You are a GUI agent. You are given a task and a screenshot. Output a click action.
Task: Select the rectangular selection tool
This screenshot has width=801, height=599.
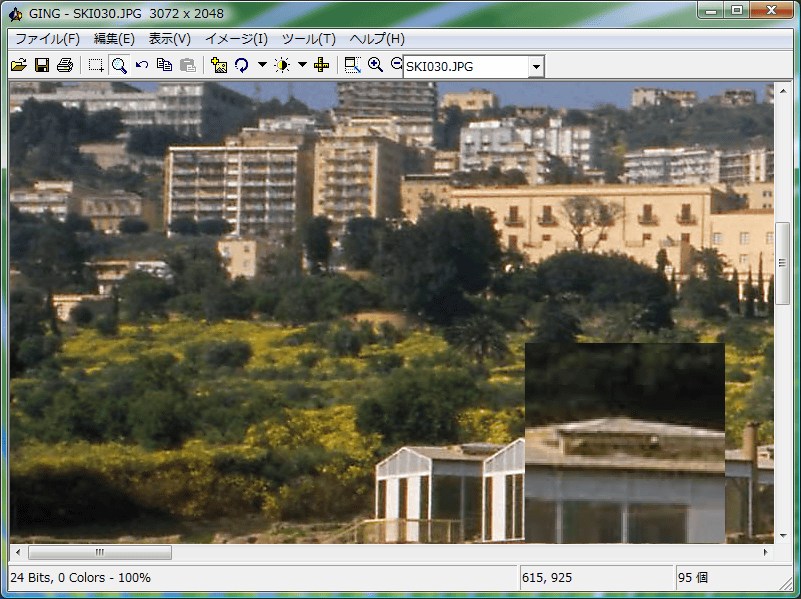point(95,66)
